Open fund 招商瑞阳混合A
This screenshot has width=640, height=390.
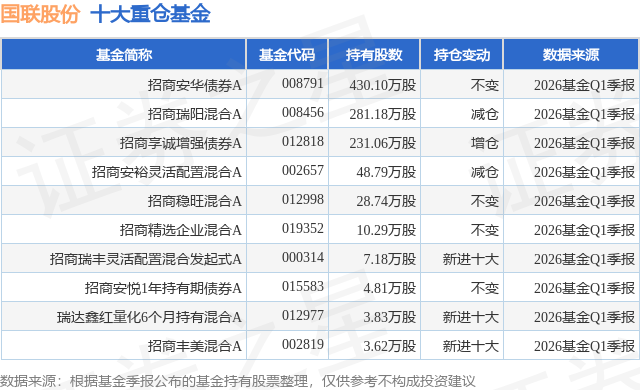coord(195,114)
